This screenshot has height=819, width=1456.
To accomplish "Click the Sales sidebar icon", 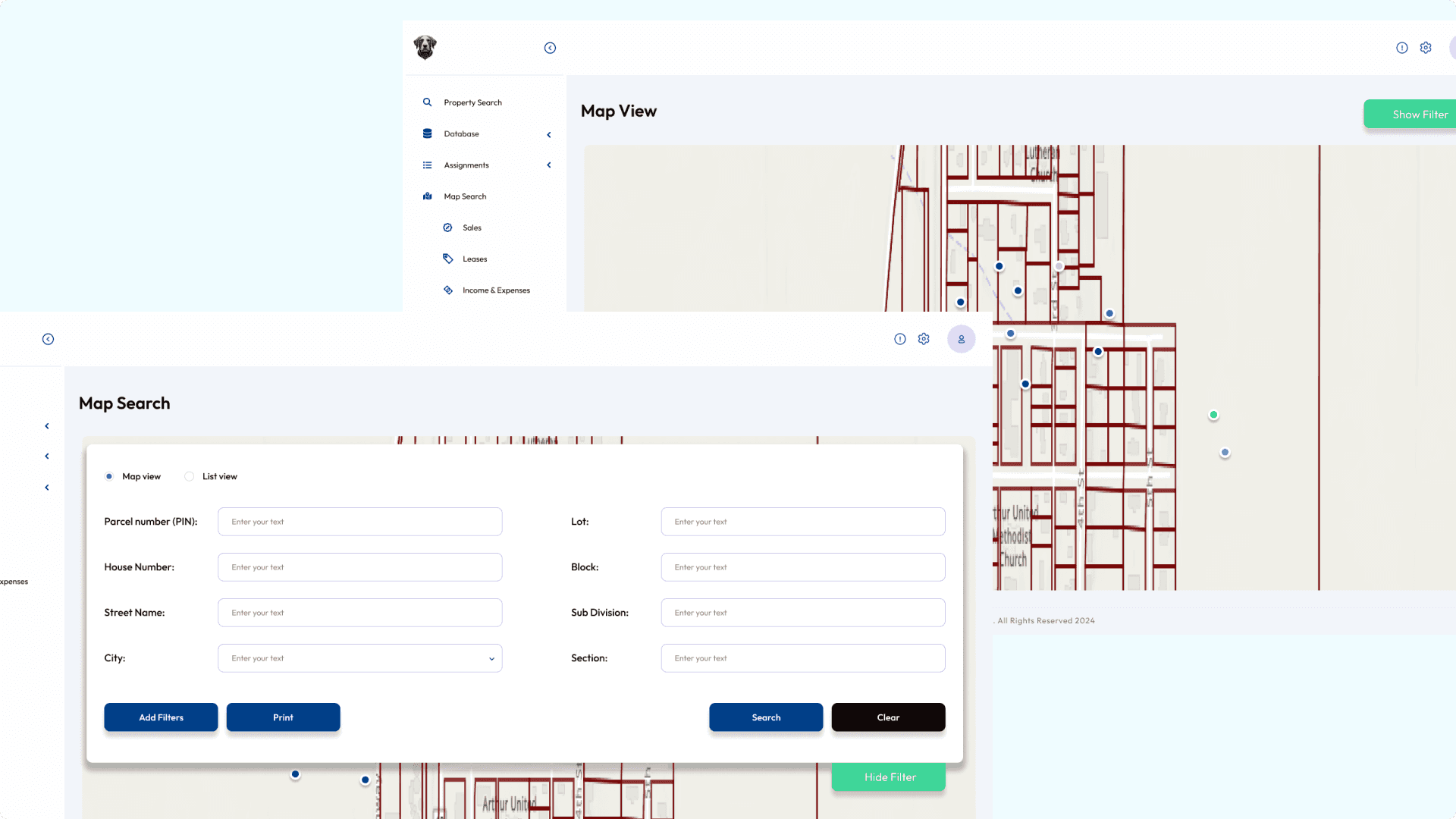I will click(447, 227).
